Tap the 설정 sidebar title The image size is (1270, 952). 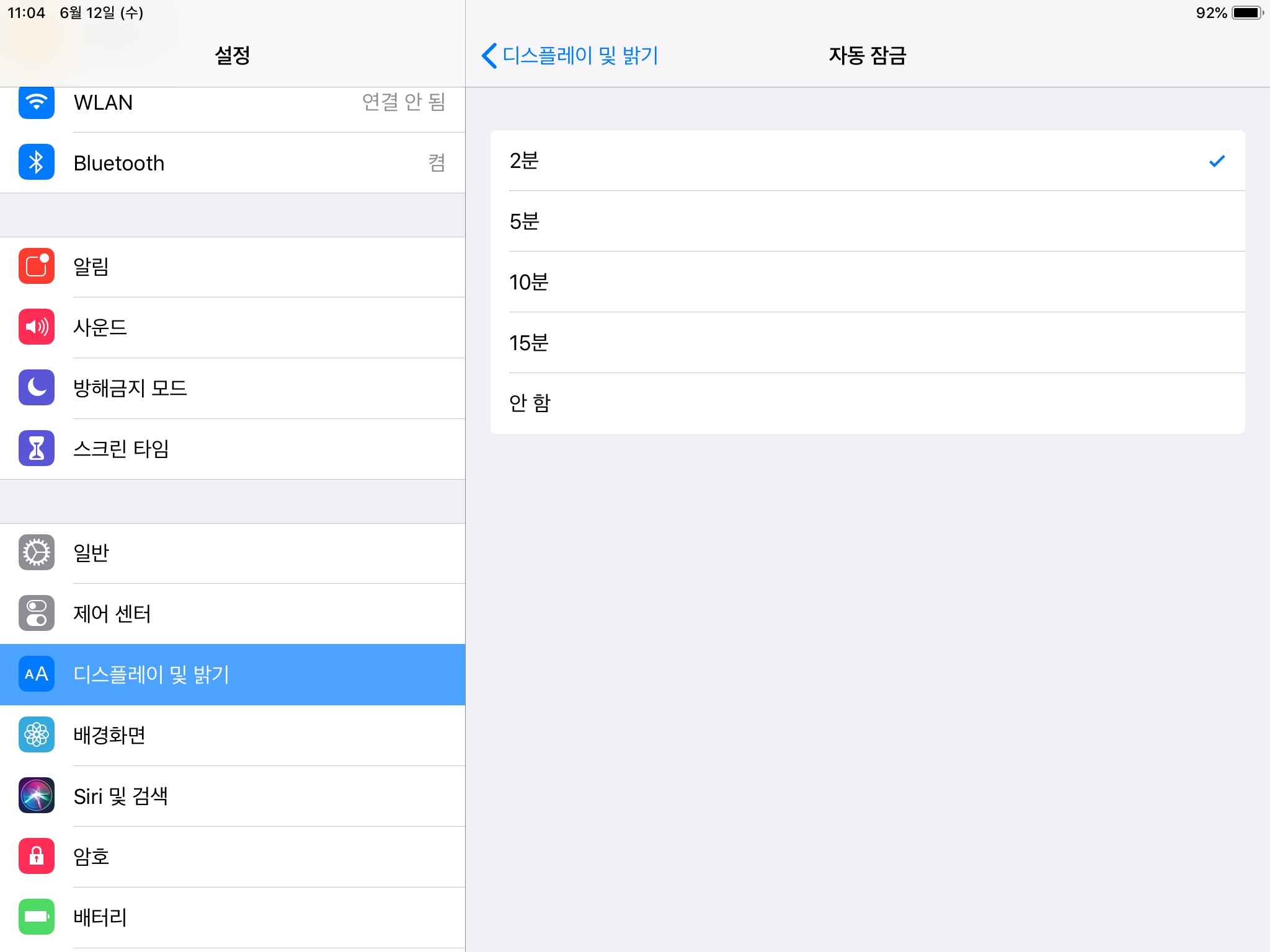(233, 56)
